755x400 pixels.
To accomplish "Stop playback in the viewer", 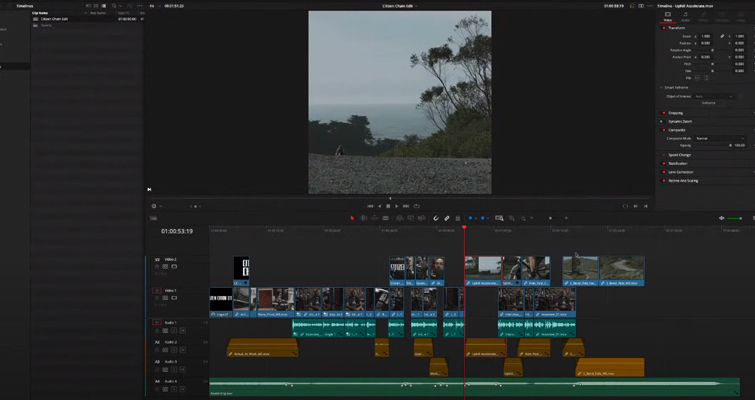I will tap(388, 206).
